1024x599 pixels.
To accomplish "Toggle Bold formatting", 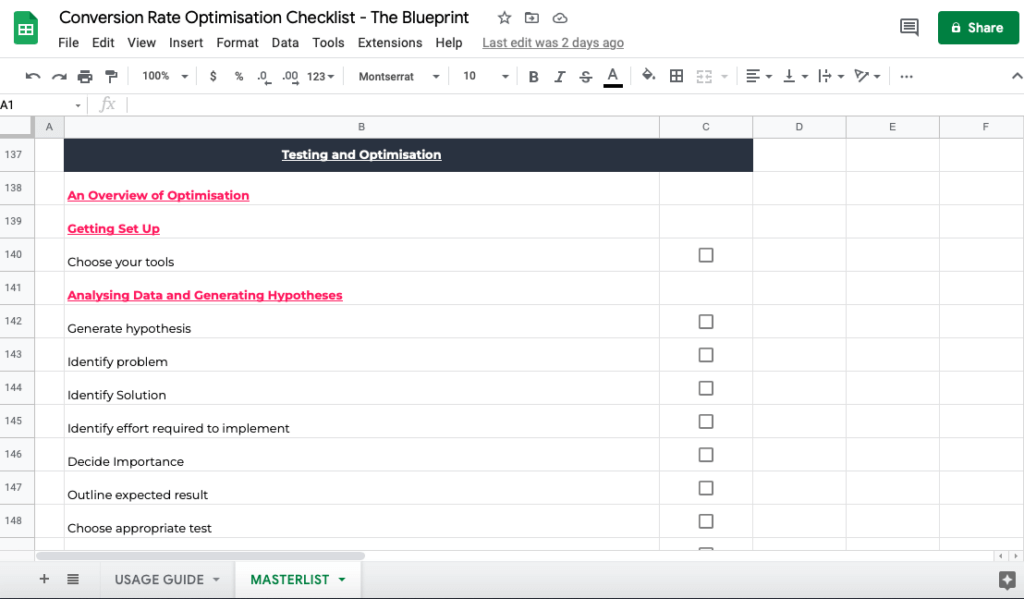I will (534, 76).
